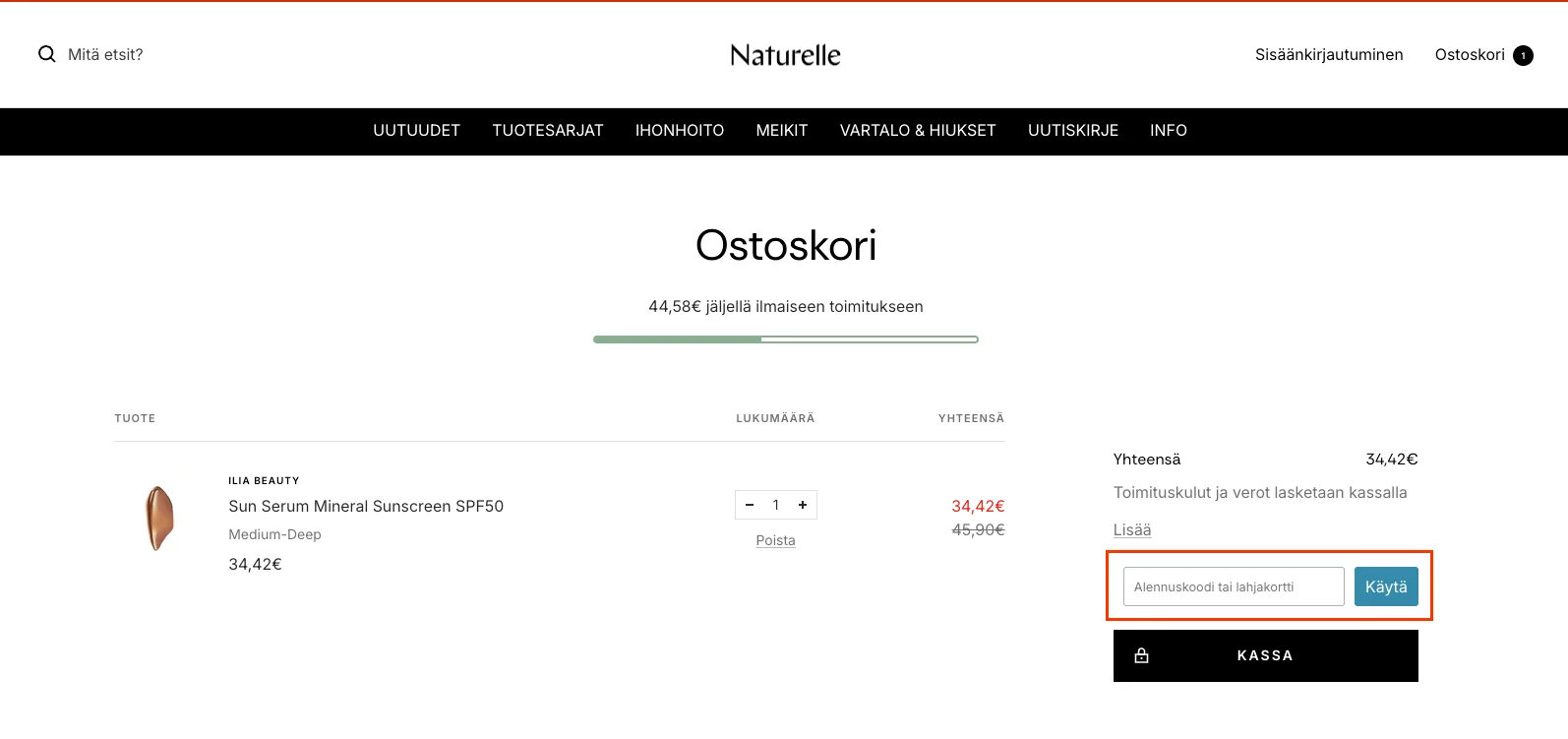Image resolution: width=1568 pixels, height=739 pixels.
Task: Click the cart item count badge
Action: click(1523, 56)
